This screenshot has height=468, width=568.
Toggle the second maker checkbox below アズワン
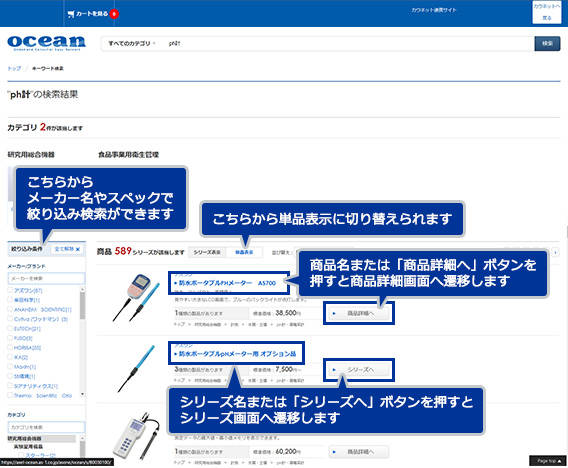coord(10,300)
